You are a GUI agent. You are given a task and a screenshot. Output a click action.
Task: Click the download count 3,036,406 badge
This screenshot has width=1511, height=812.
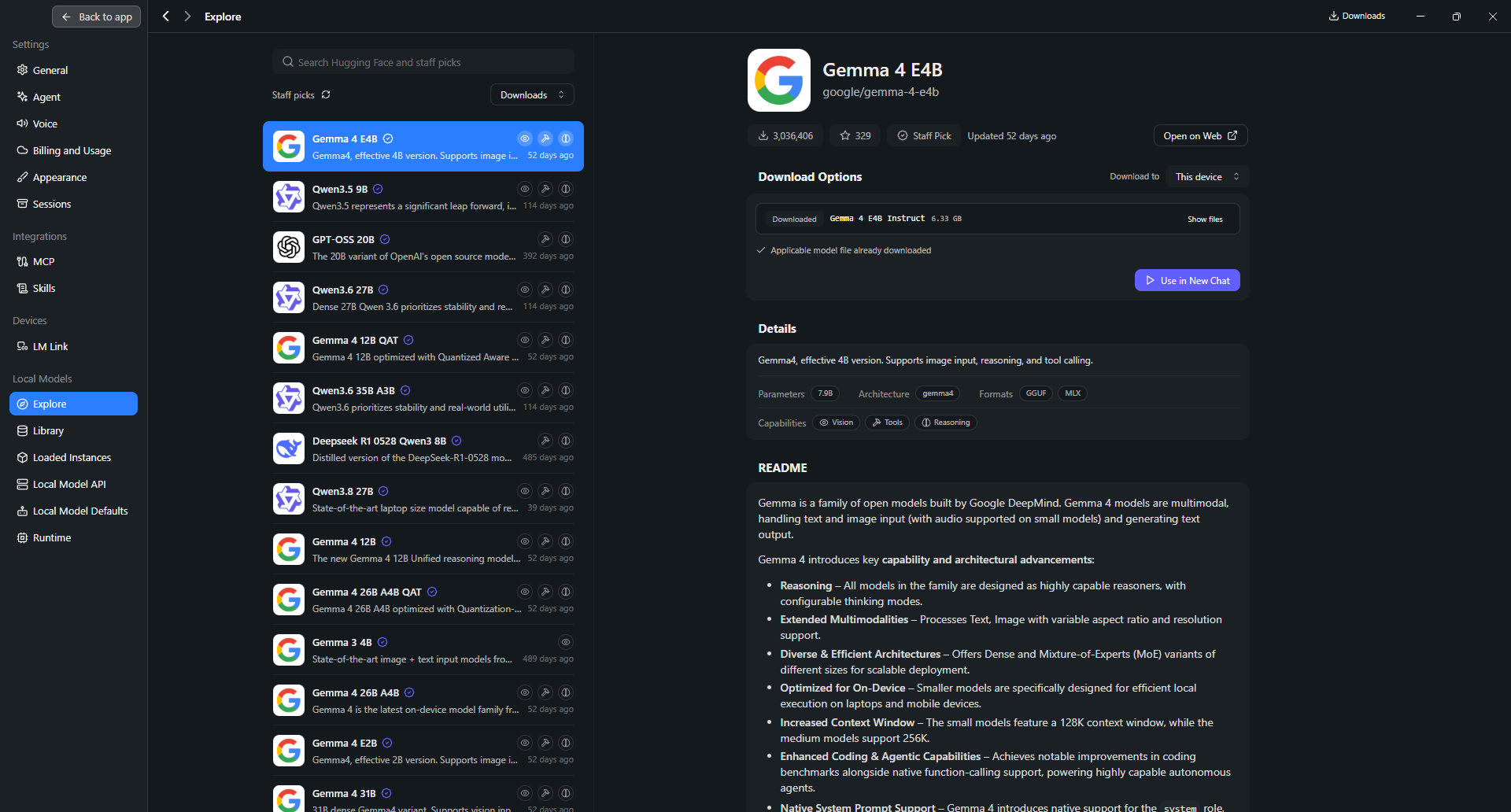coord(785,135)
